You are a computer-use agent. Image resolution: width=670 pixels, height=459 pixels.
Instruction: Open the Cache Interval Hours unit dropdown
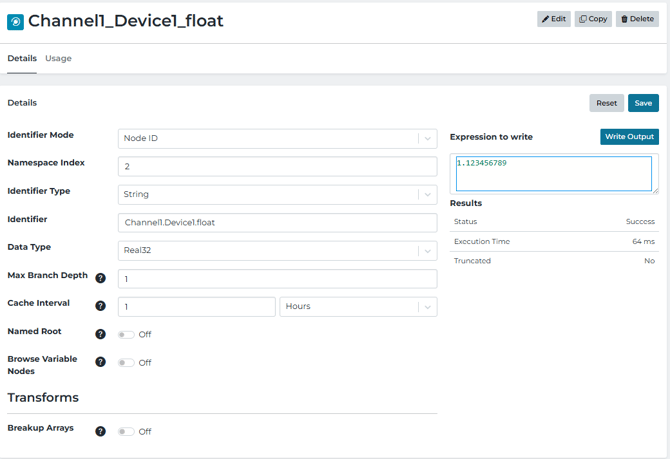coord(358,307)
